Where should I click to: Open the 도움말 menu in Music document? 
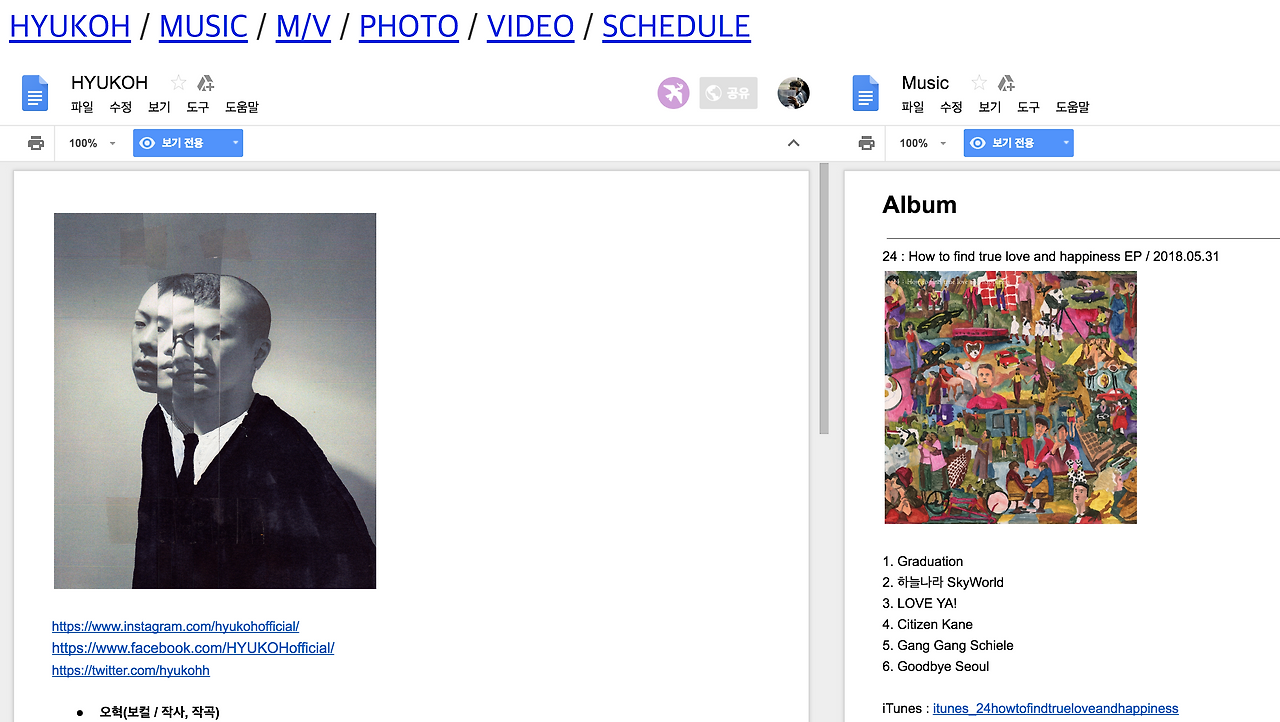coord(1072,107)
